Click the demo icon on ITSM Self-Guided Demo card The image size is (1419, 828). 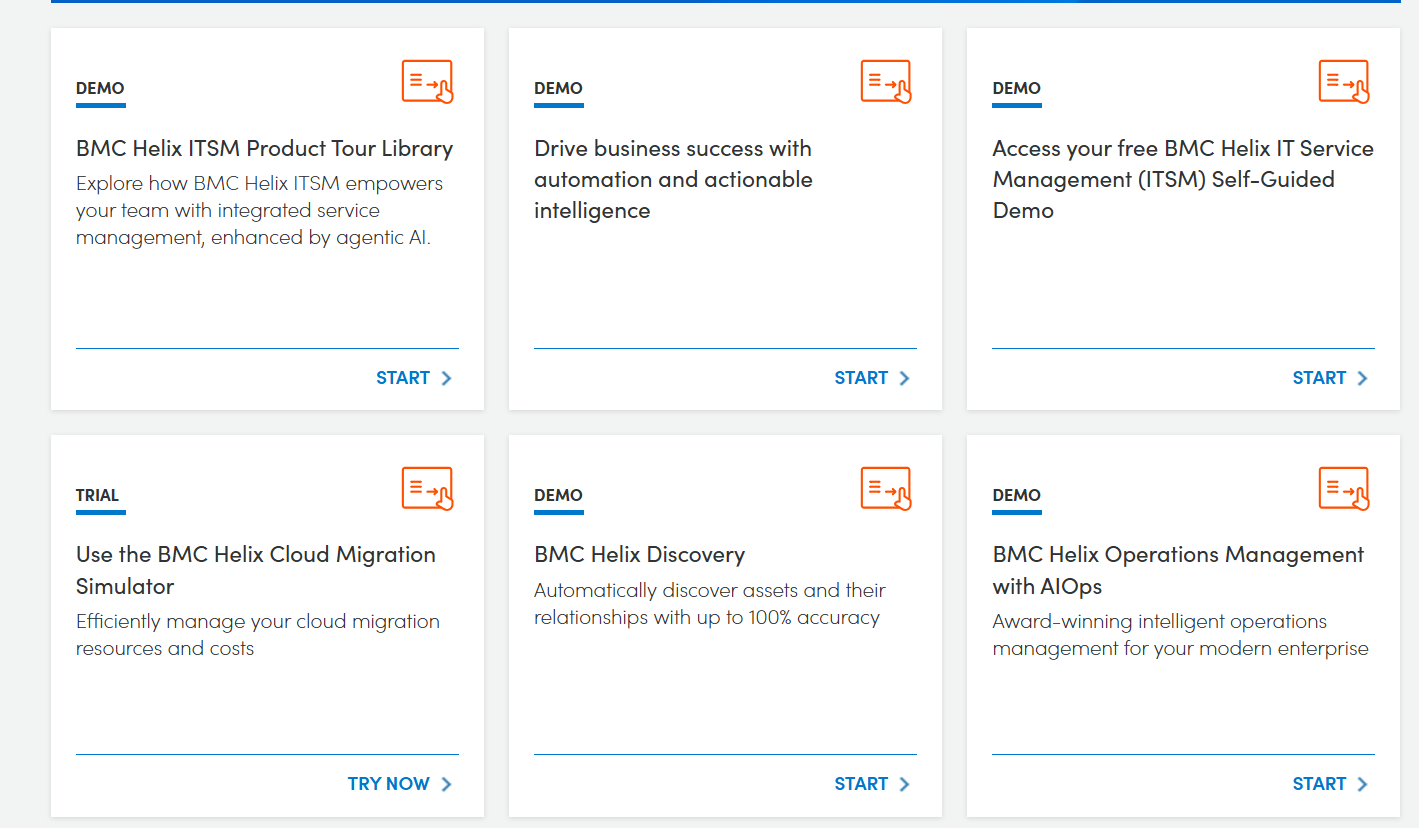click(x=1344, y=82)
